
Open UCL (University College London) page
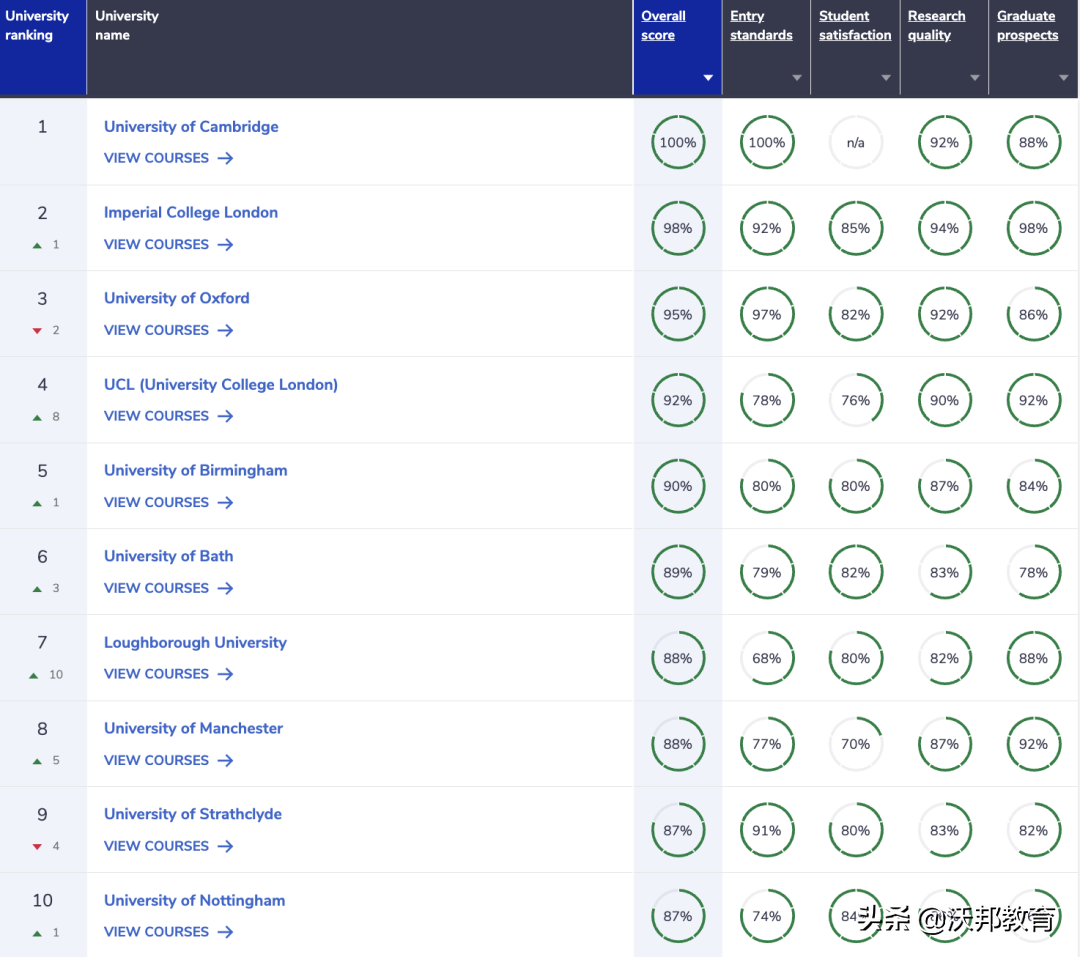tap(220, 384)
